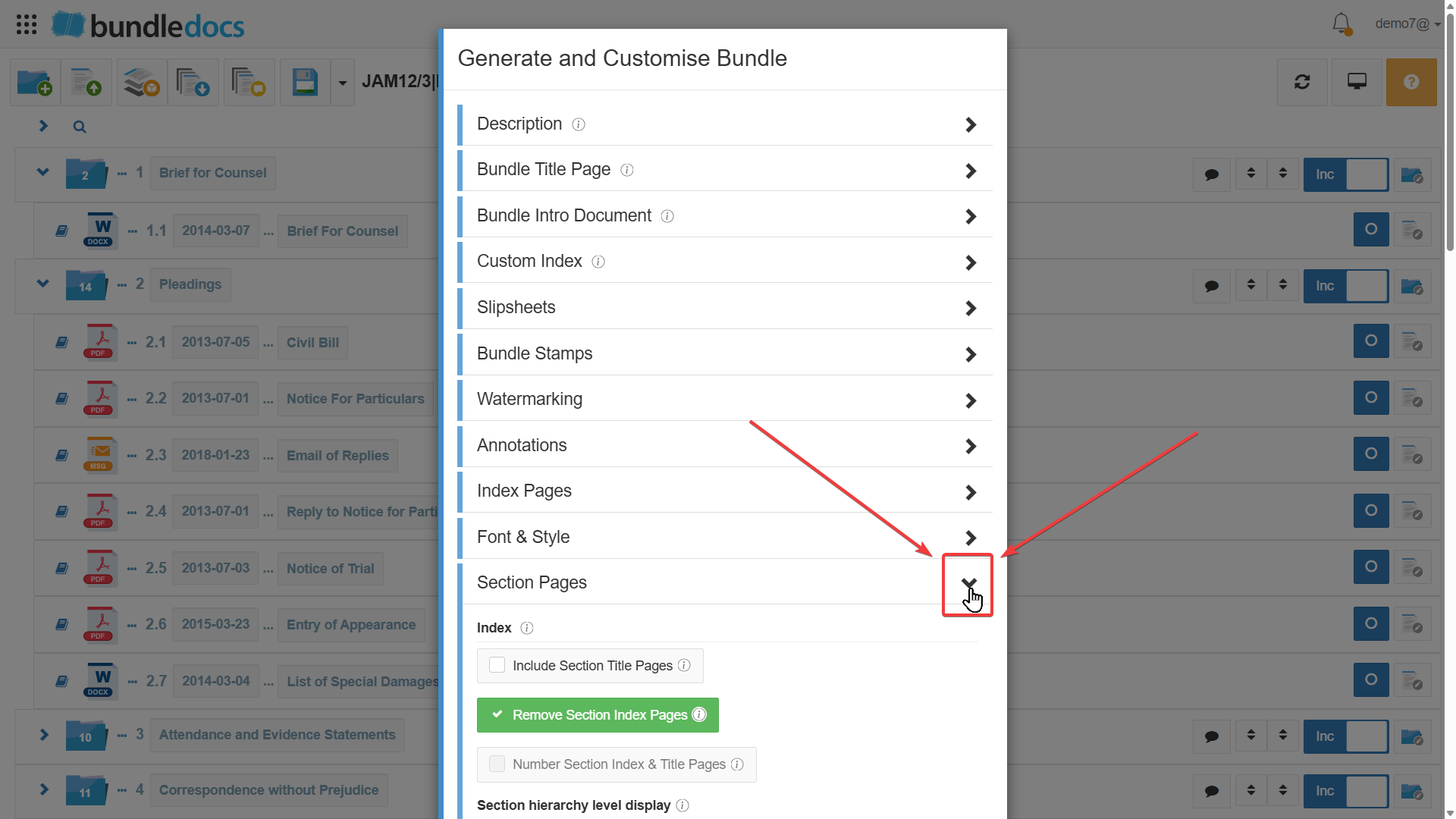This screenshot has width=1456, height=819.
Task: Click the add new section folder icon
Action: [x=34, y=82]
